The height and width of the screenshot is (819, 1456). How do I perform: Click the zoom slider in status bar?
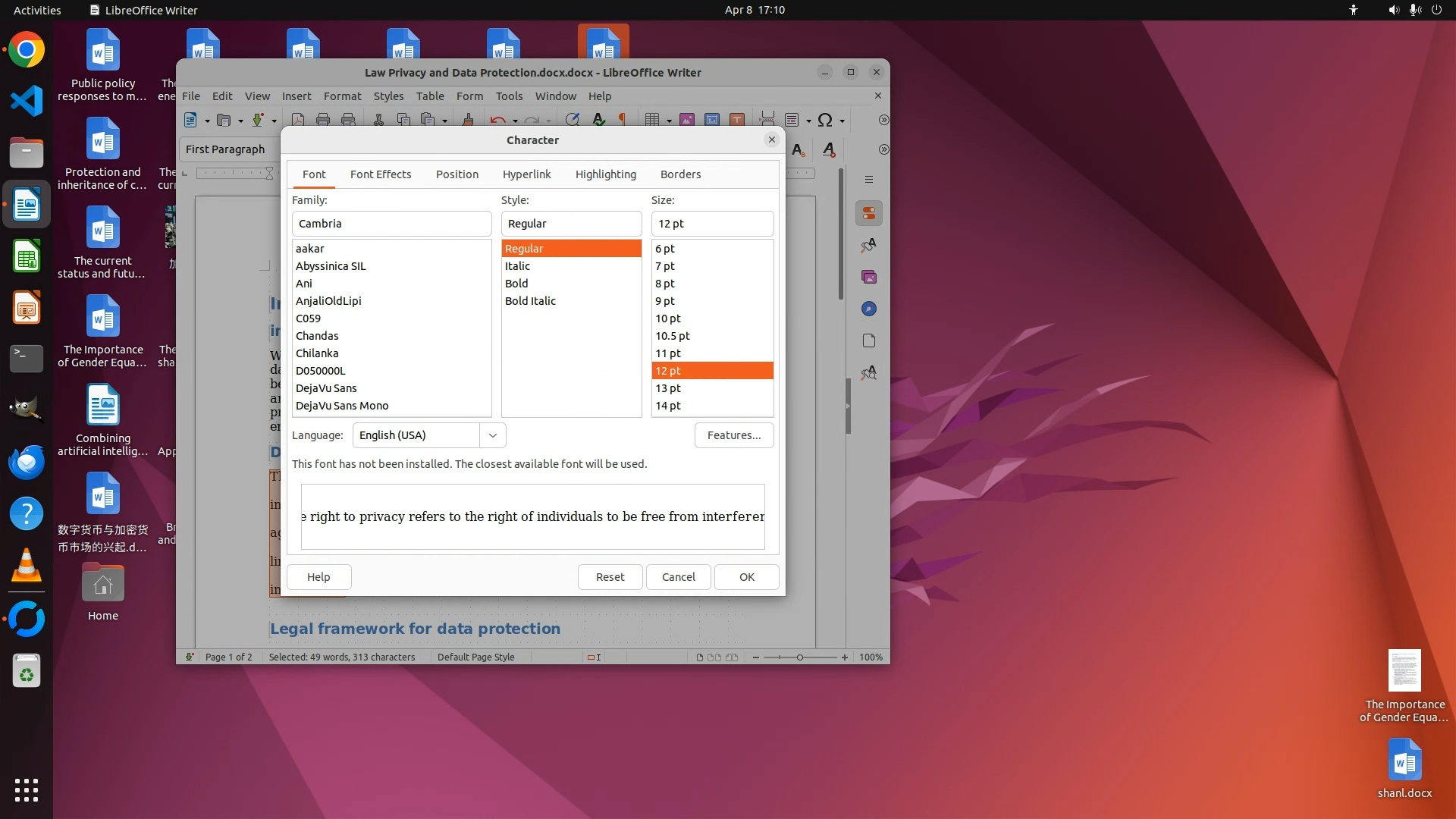point(800,657)
